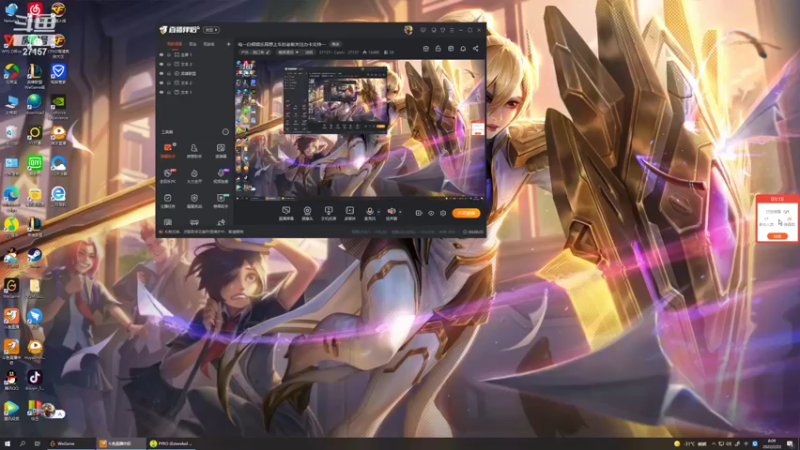Open the League of Legends WeGame desktop icon
This screenshot has width=800, height=450.
(35, 74)
